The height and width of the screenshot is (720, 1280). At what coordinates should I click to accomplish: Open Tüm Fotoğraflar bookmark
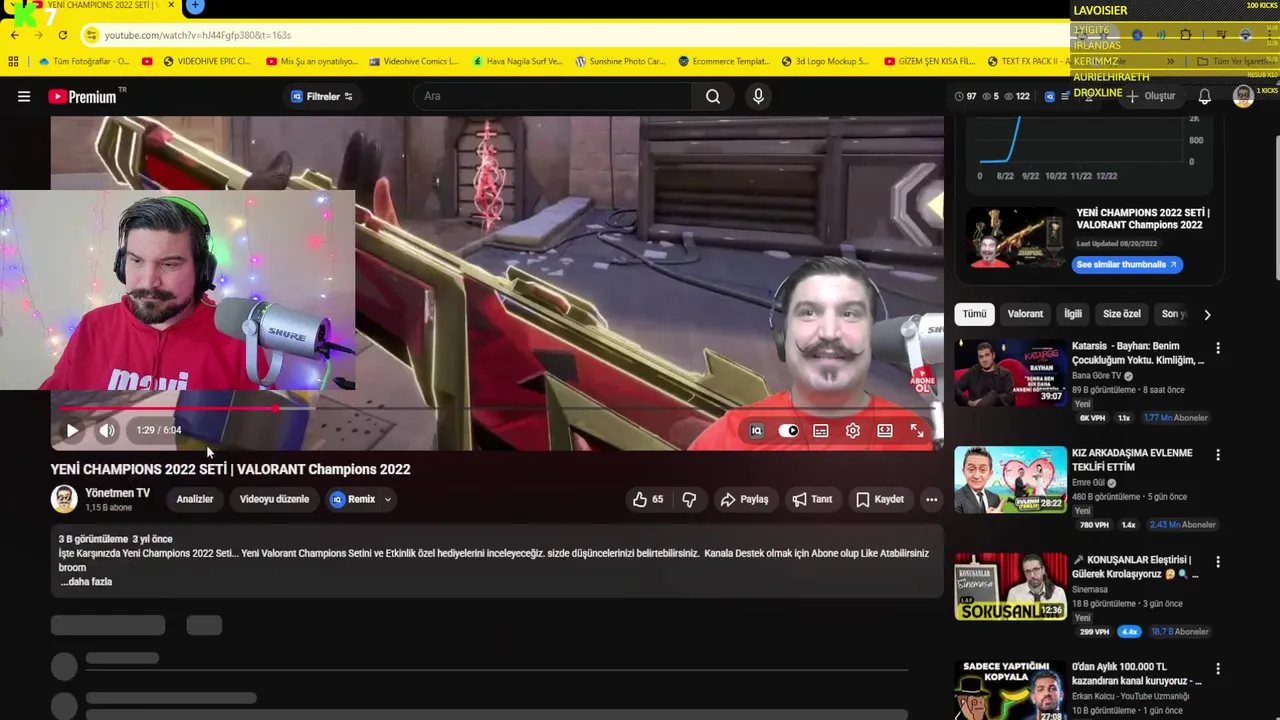(84, 61)
